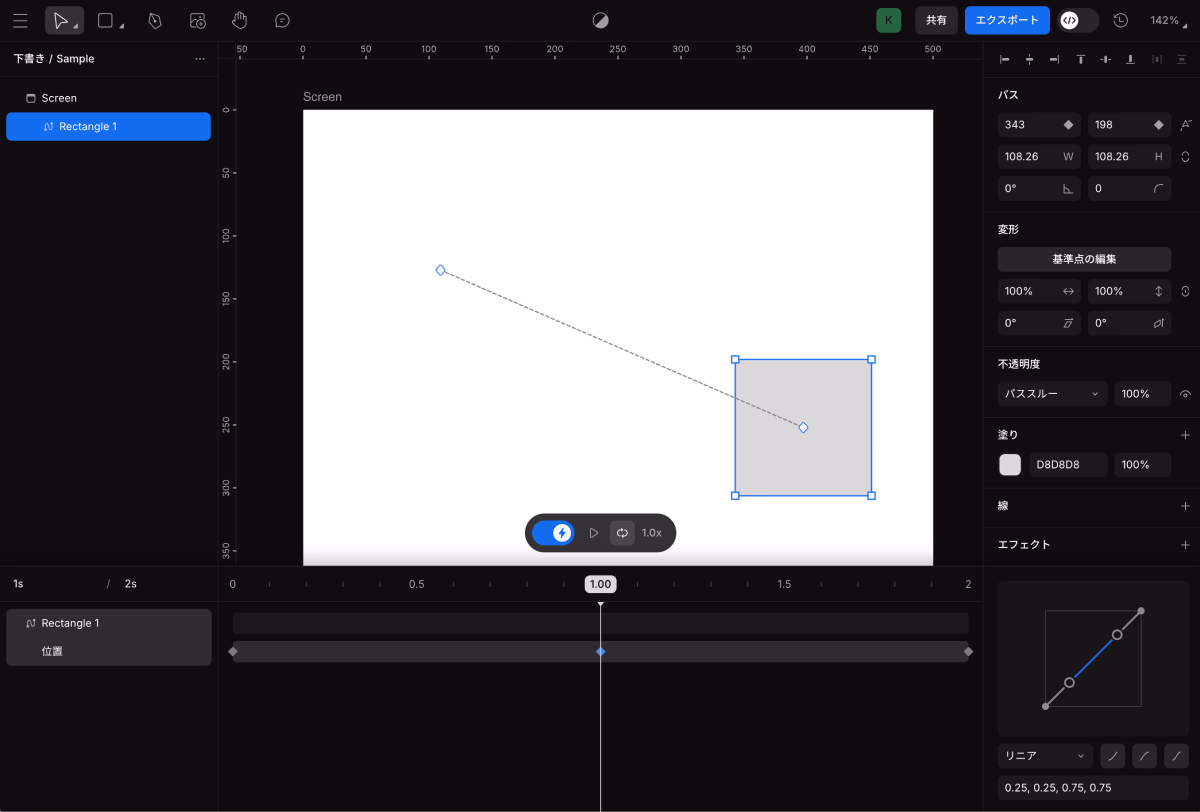Click the image insert tool

pos(198,20)
